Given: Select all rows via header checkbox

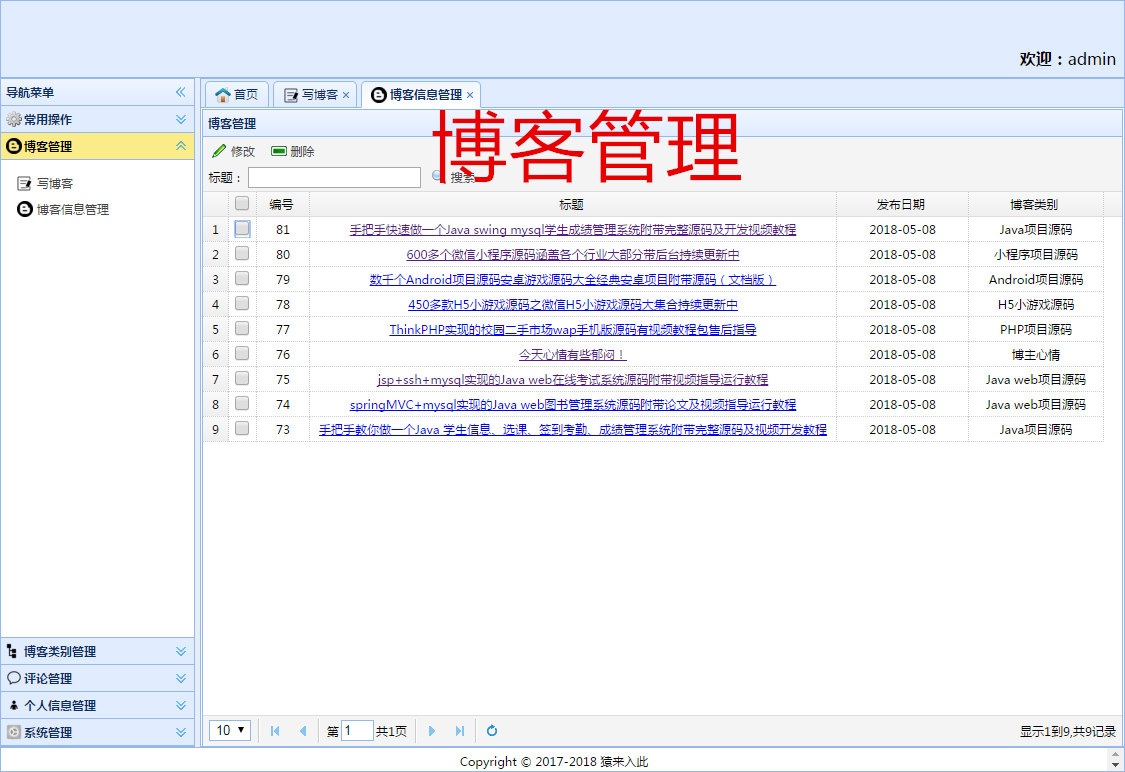Looking at the screenshot, I should (x=242, y=203).
